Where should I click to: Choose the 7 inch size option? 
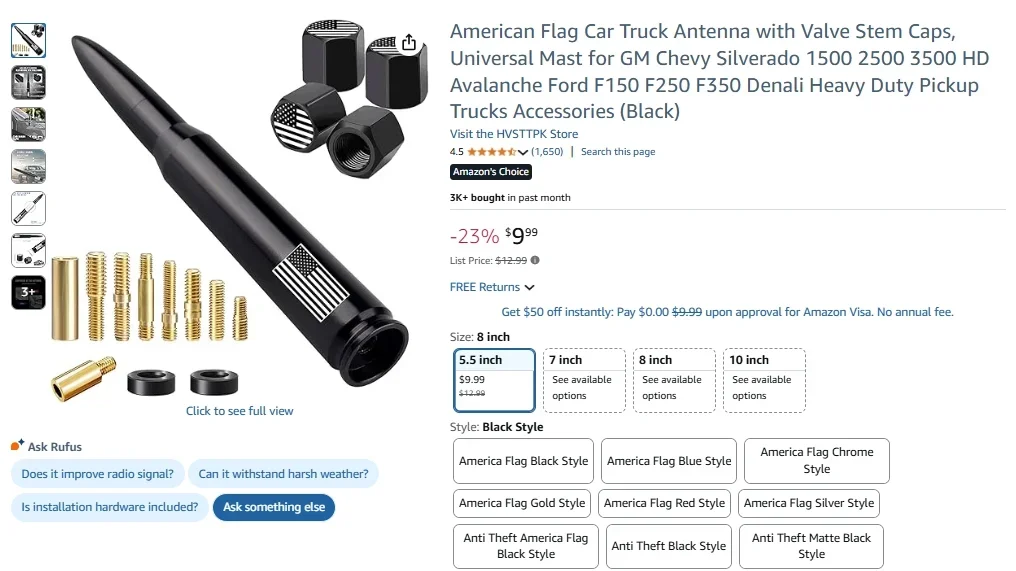(x=585, y=379)
